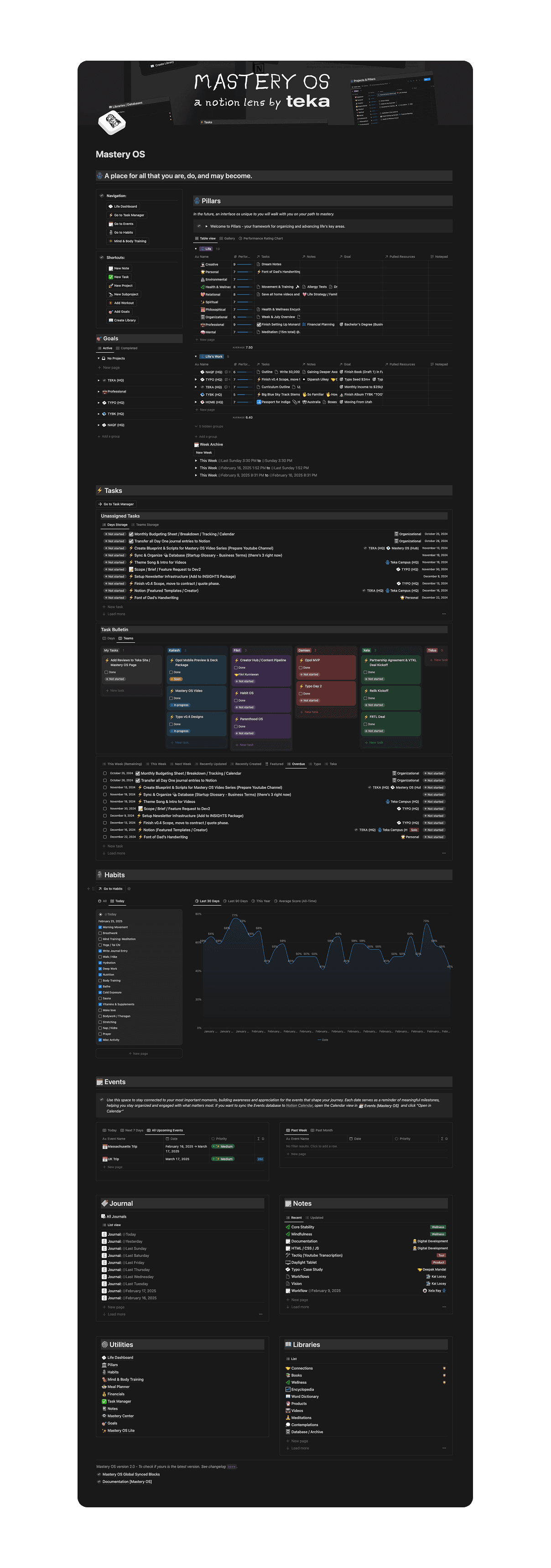551x1568 pixels.
Task: Toggle Morning Movement habit checkbox
Action: coord(100,927)
